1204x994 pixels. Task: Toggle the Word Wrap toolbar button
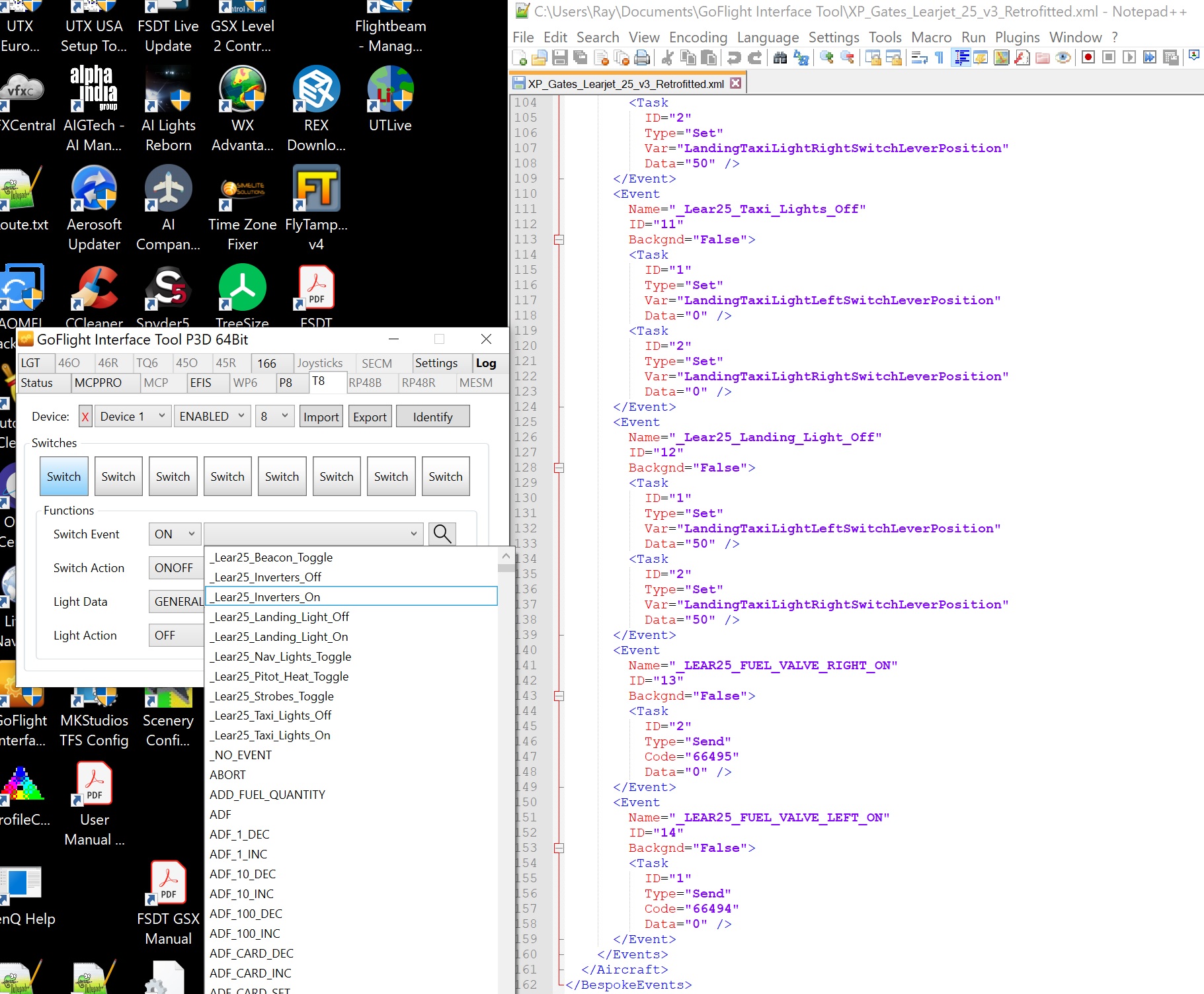click(x=919, y=58)
